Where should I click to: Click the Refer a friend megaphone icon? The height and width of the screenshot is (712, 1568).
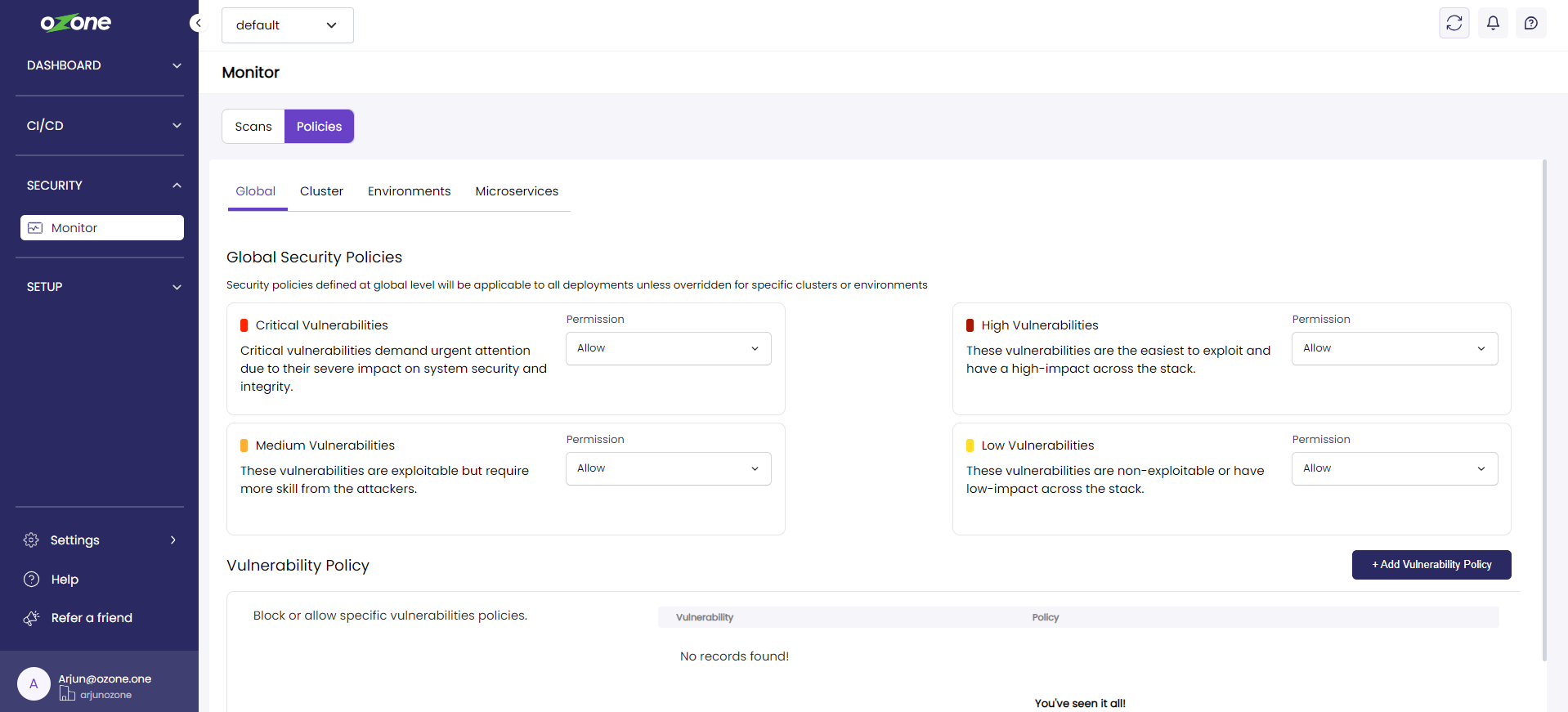point(31,618)
